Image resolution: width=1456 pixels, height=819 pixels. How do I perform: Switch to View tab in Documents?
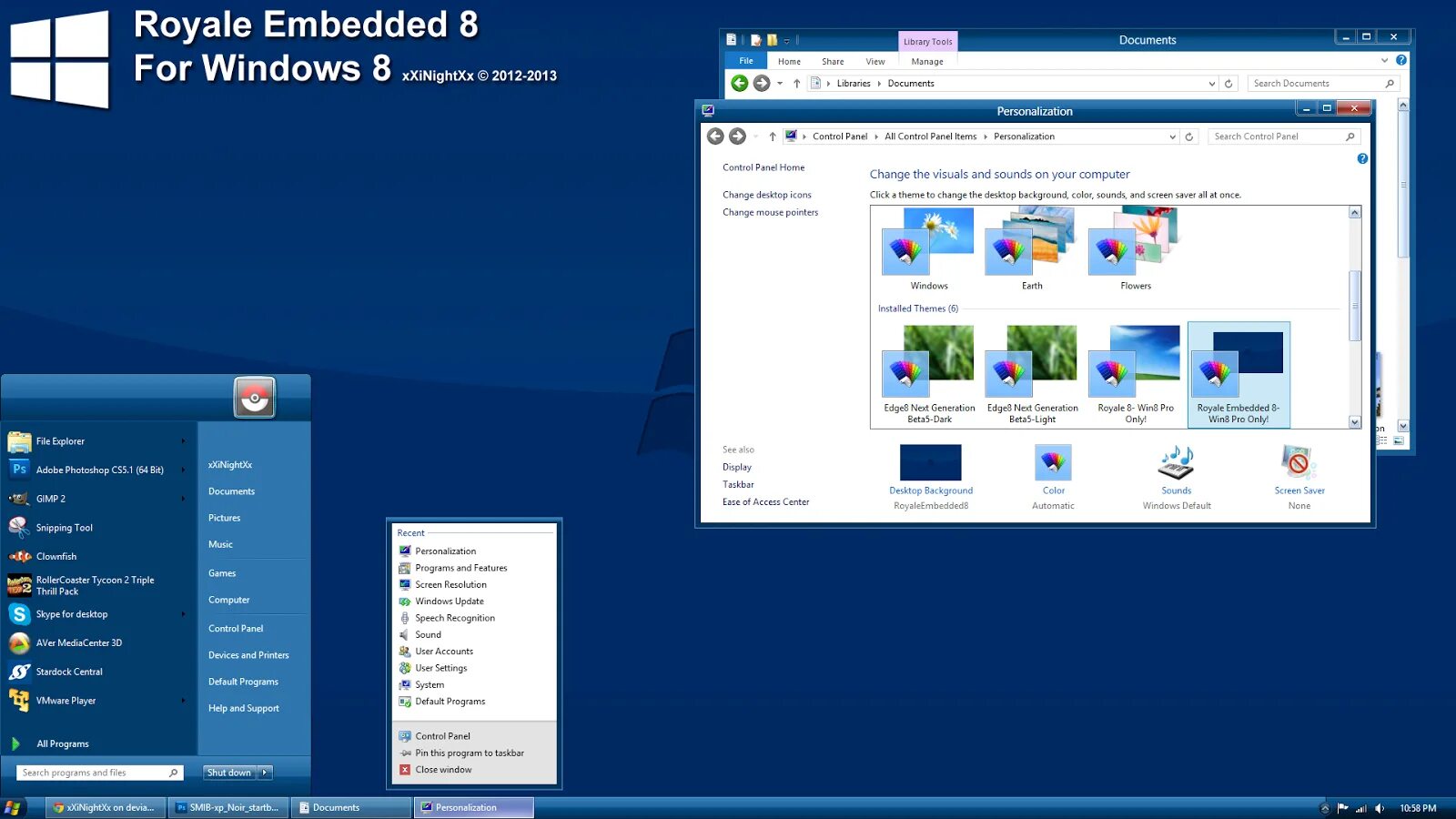pos(875,62)
